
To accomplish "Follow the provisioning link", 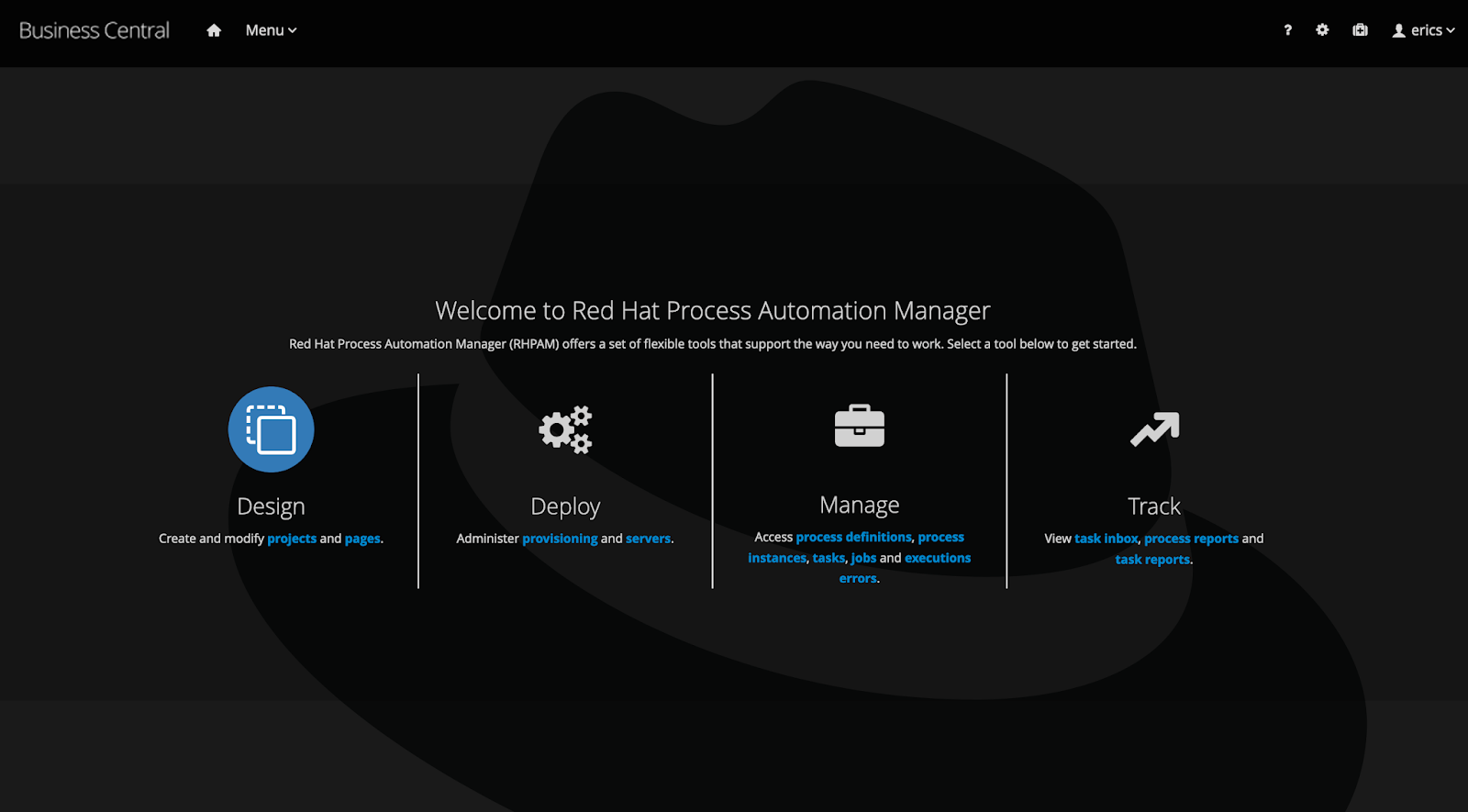I will pos(560,539).
